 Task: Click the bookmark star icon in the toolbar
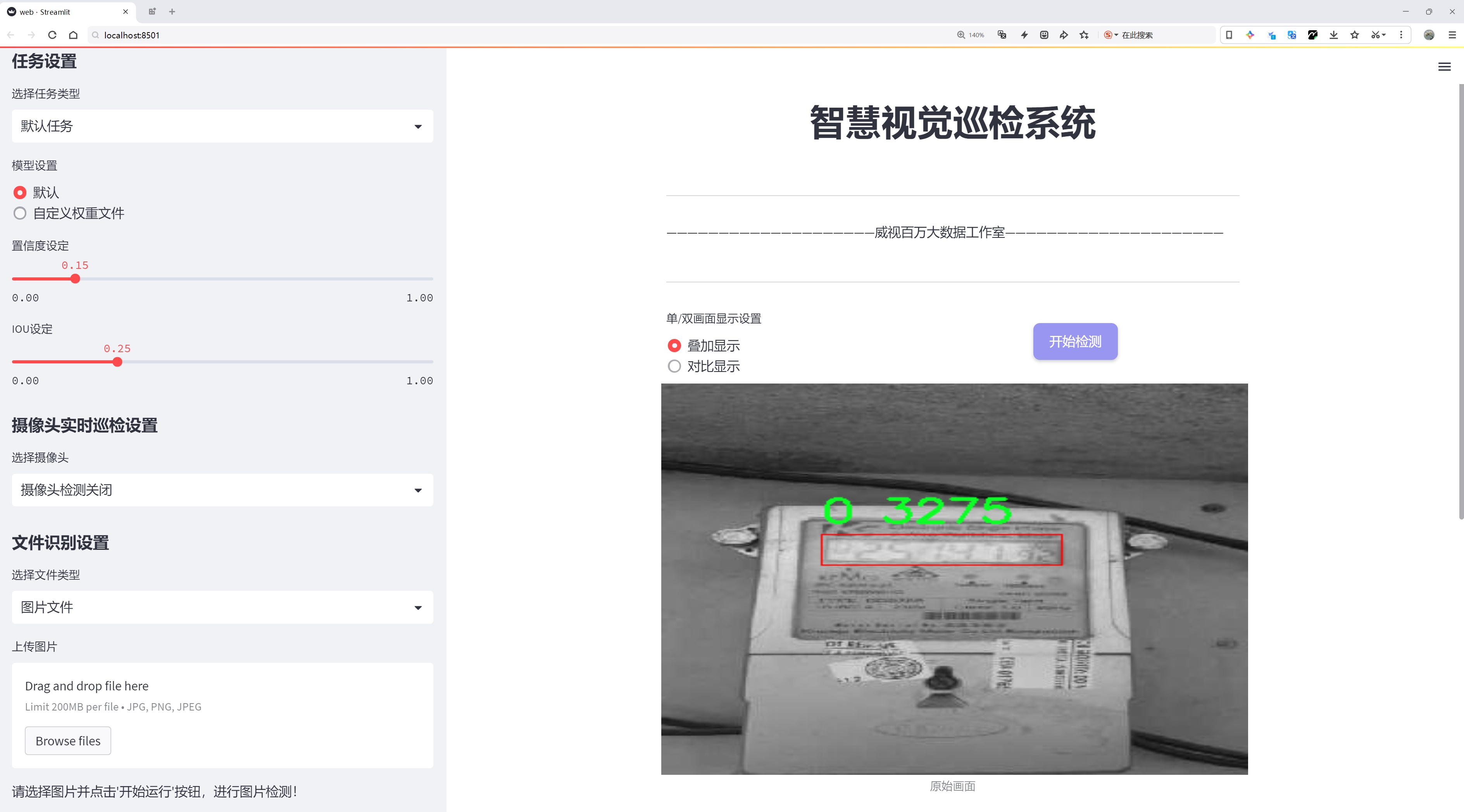tap(1354, 34)
